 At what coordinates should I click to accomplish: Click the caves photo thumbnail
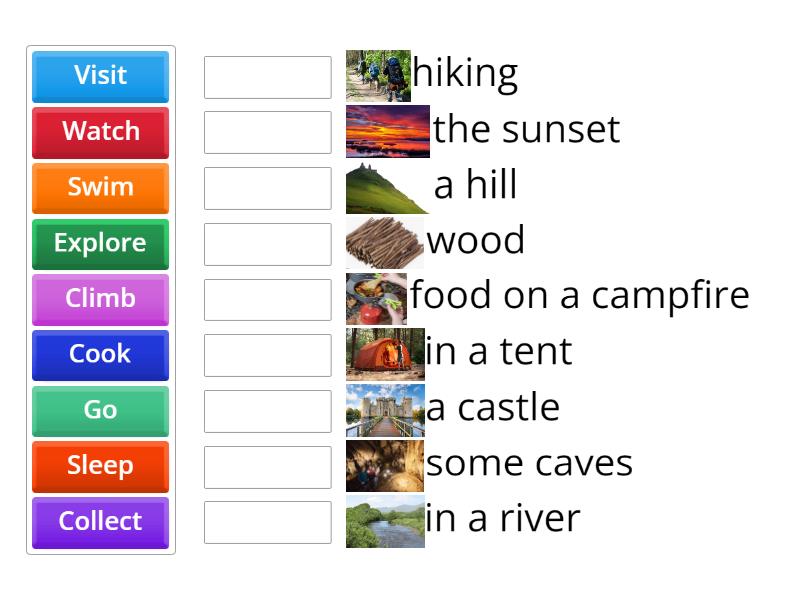click(x=385, y=463)
